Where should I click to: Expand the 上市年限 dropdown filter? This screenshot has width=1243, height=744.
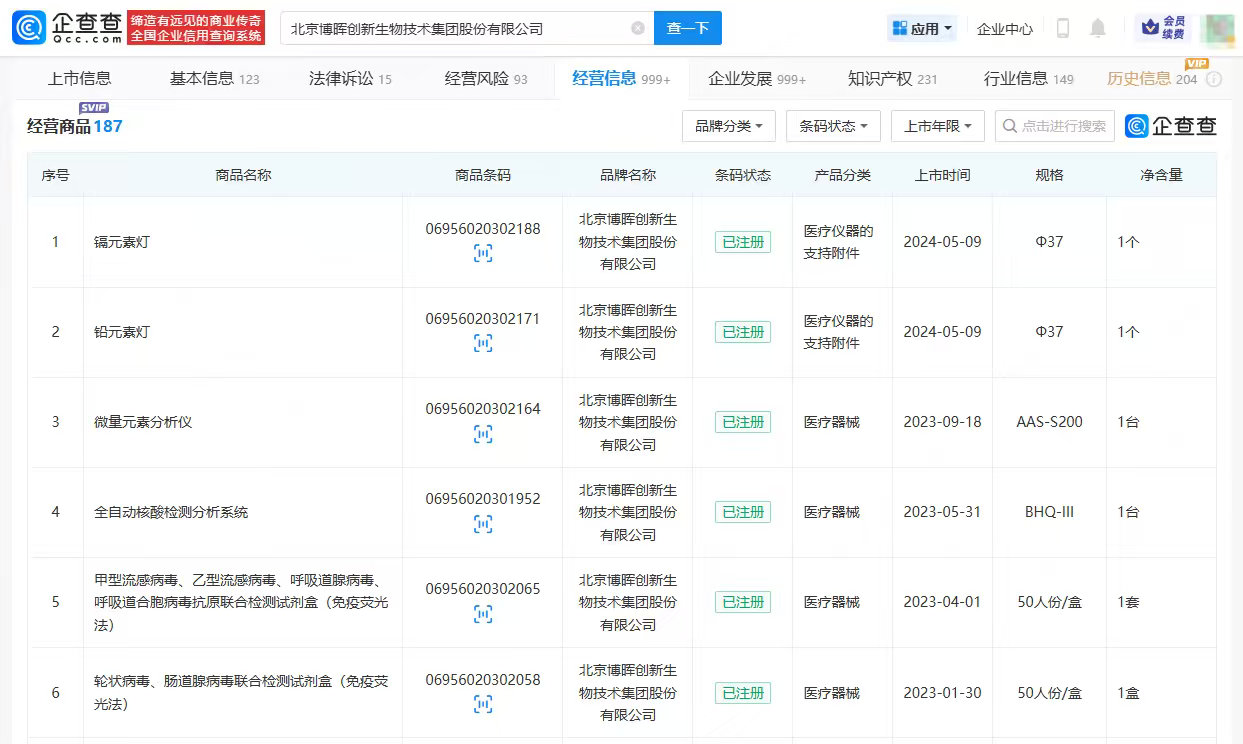[937, 126]
